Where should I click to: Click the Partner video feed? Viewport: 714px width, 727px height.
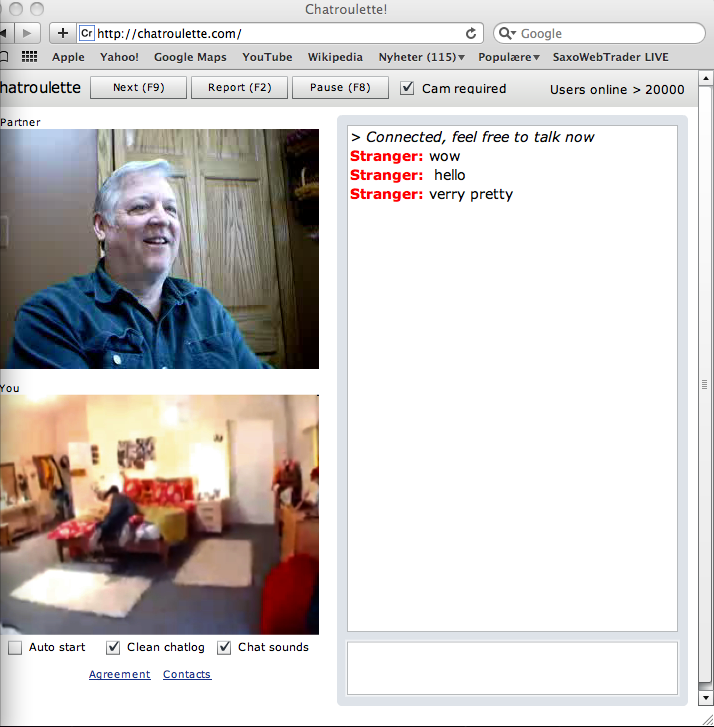tap(159, 249)
